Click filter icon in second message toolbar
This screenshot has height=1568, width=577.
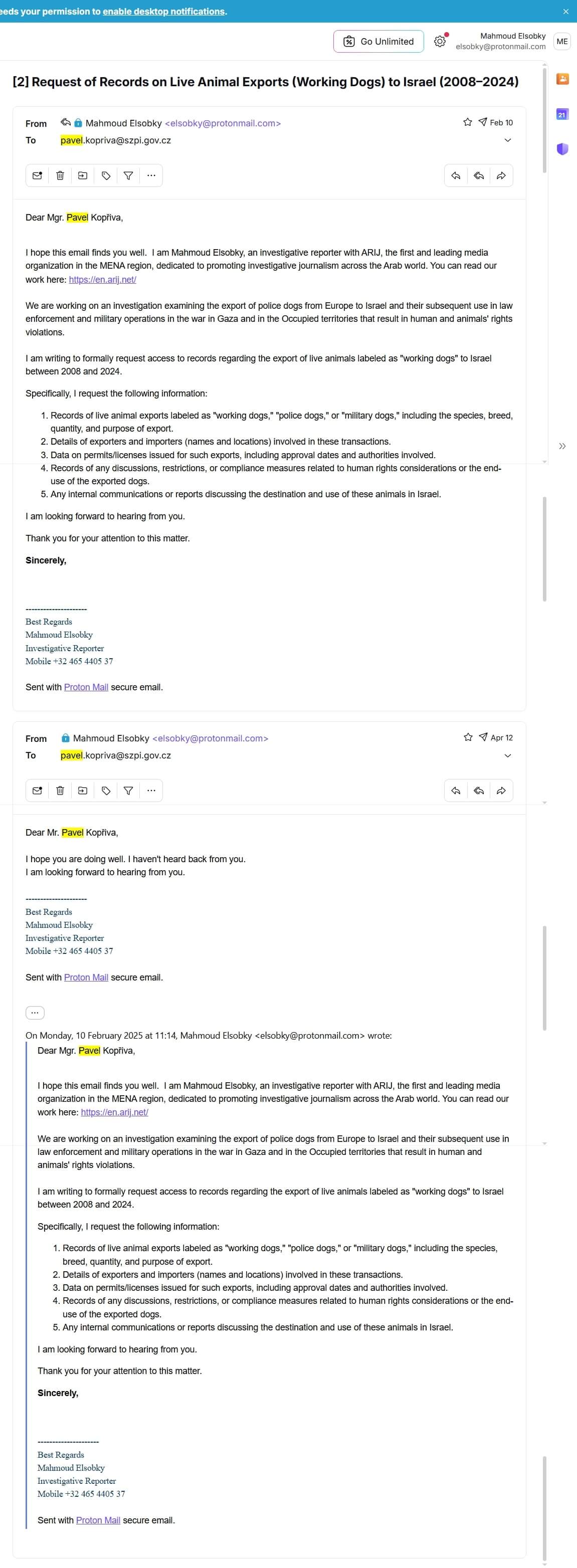[128, 790]
